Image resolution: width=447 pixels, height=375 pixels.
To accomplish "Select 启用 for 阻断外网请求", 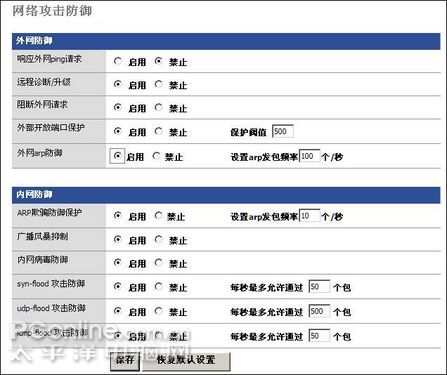I will pos(118,107).
